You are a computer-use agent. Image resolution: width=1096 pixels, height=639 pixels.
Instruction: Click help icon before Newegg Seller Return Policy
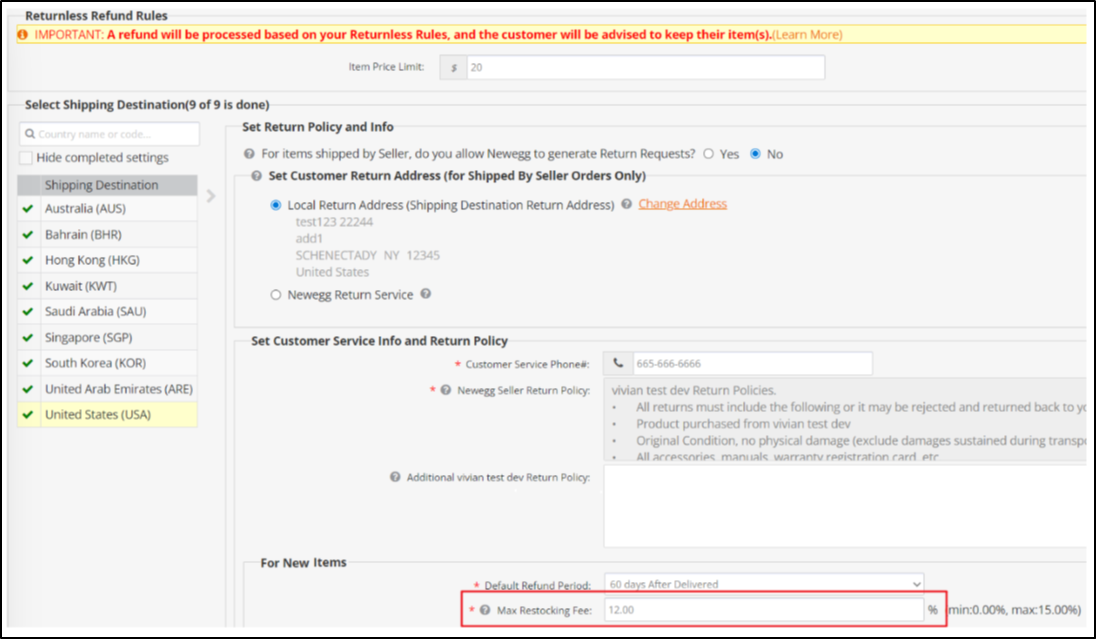click(445, 390)
